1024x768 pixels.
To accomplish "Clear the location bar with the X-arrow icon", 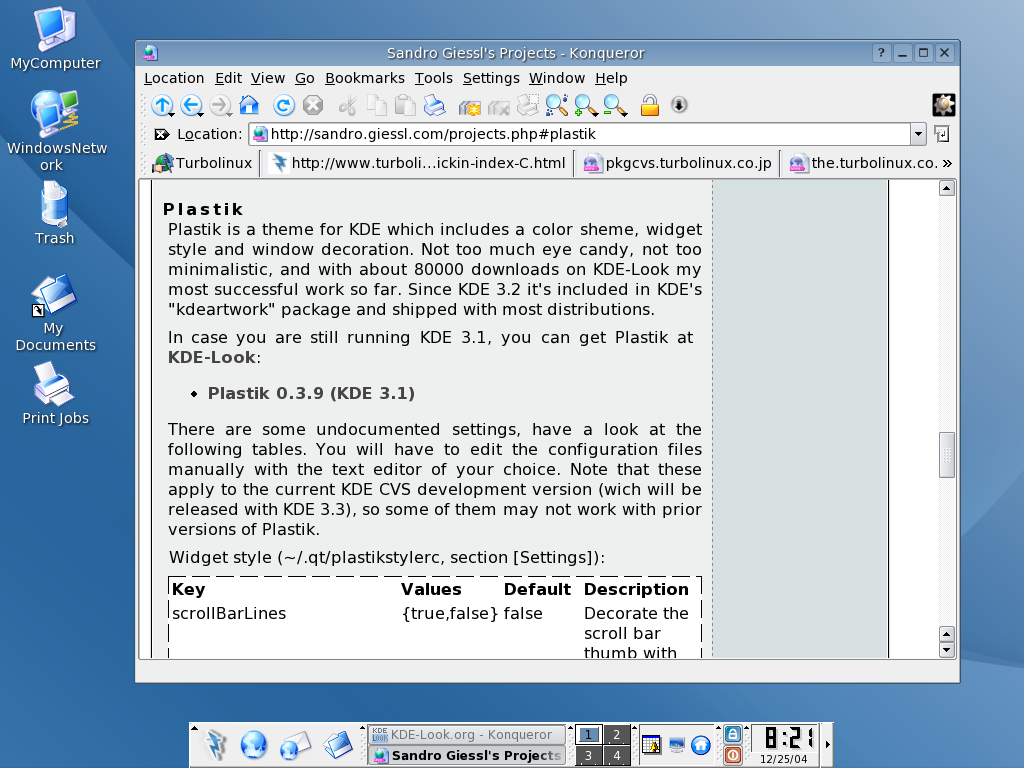I will point(161,135).
